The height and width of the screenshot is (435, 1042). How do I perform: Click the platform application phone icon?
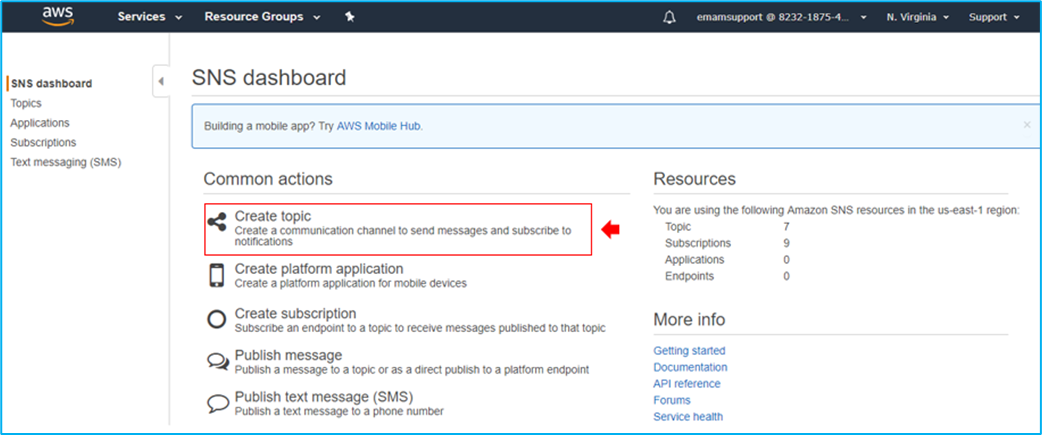(217, 275)
